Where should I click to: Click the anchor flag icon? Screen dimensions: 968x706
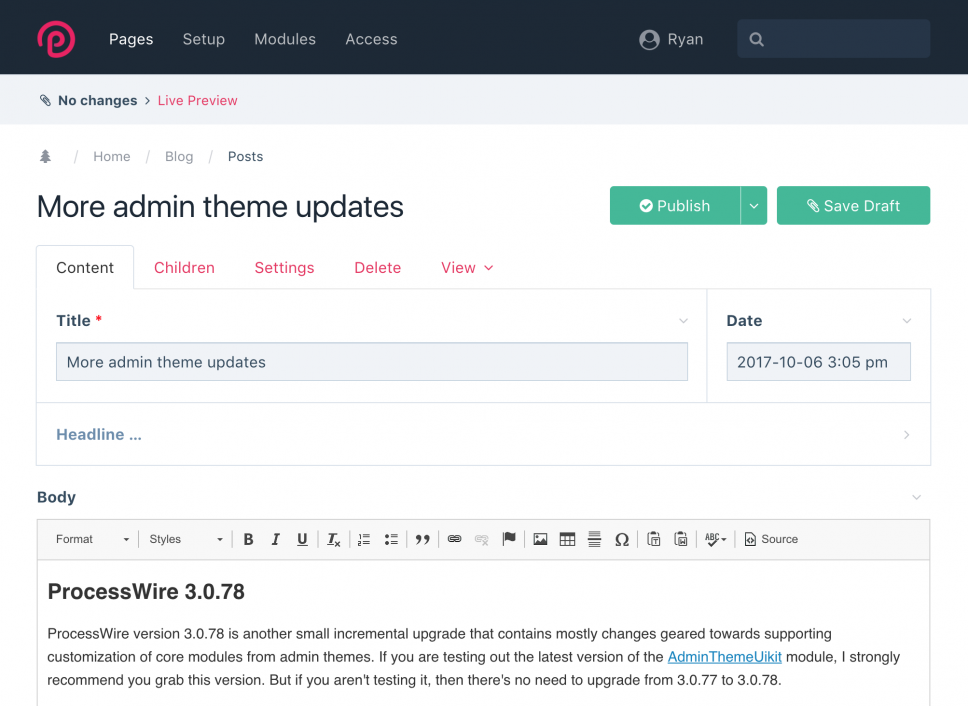tap(509, 539)
